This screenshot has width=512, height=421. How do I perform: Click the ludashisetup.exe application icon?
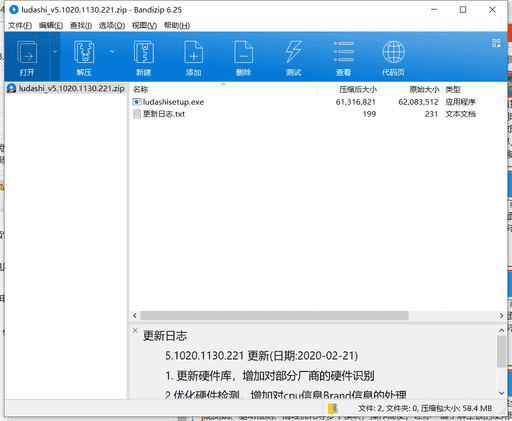click(x=137, y=102)
